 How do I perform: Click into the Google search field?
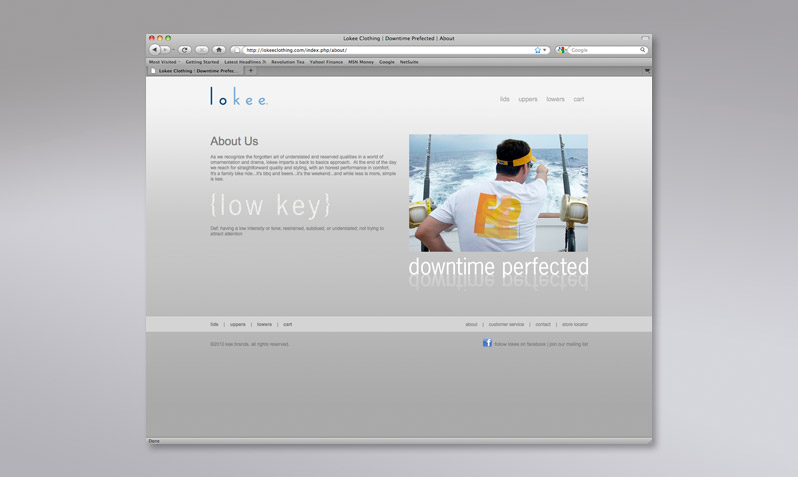604,50
